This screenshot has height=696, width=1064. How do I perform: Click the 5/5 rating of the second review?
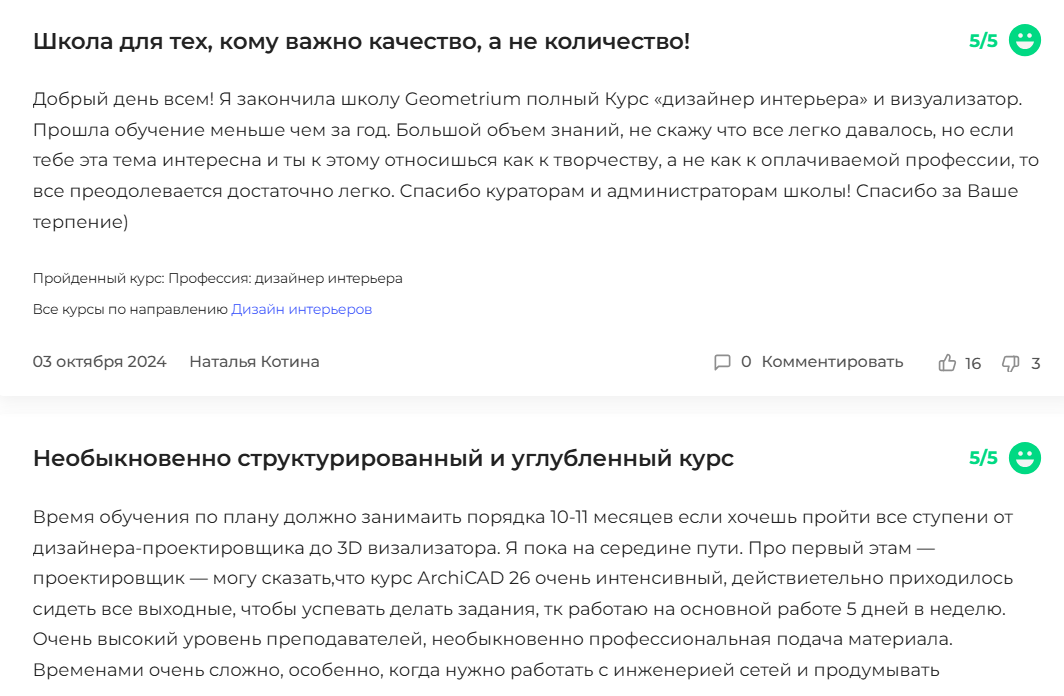(x=983, y=458)
